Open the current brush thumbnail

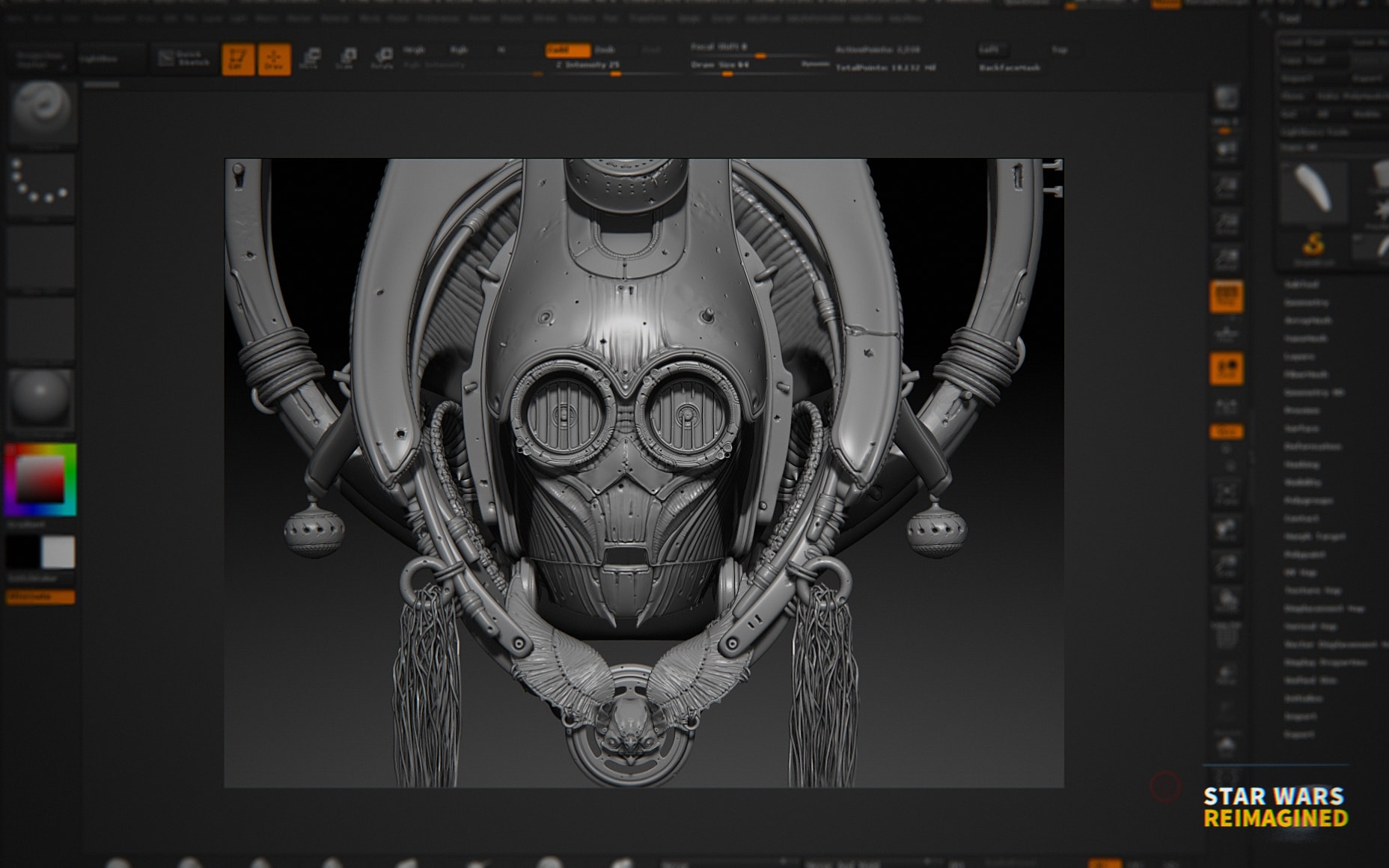coord(42,111)
